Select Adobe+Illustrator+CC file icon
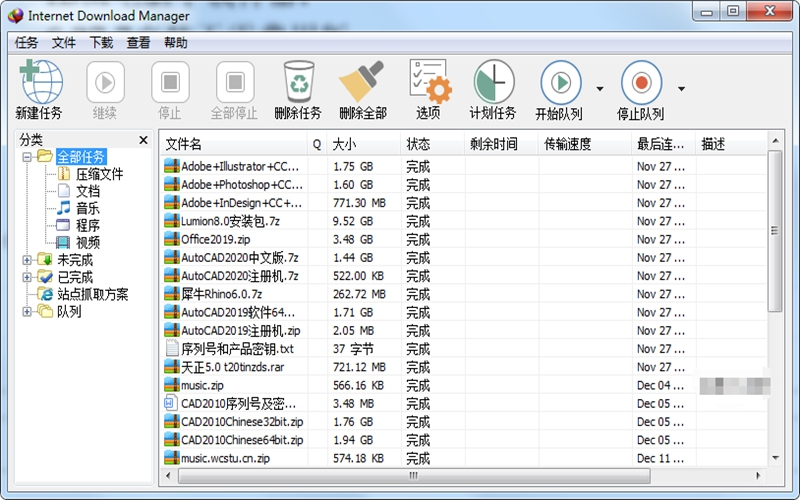 [172, 166]
